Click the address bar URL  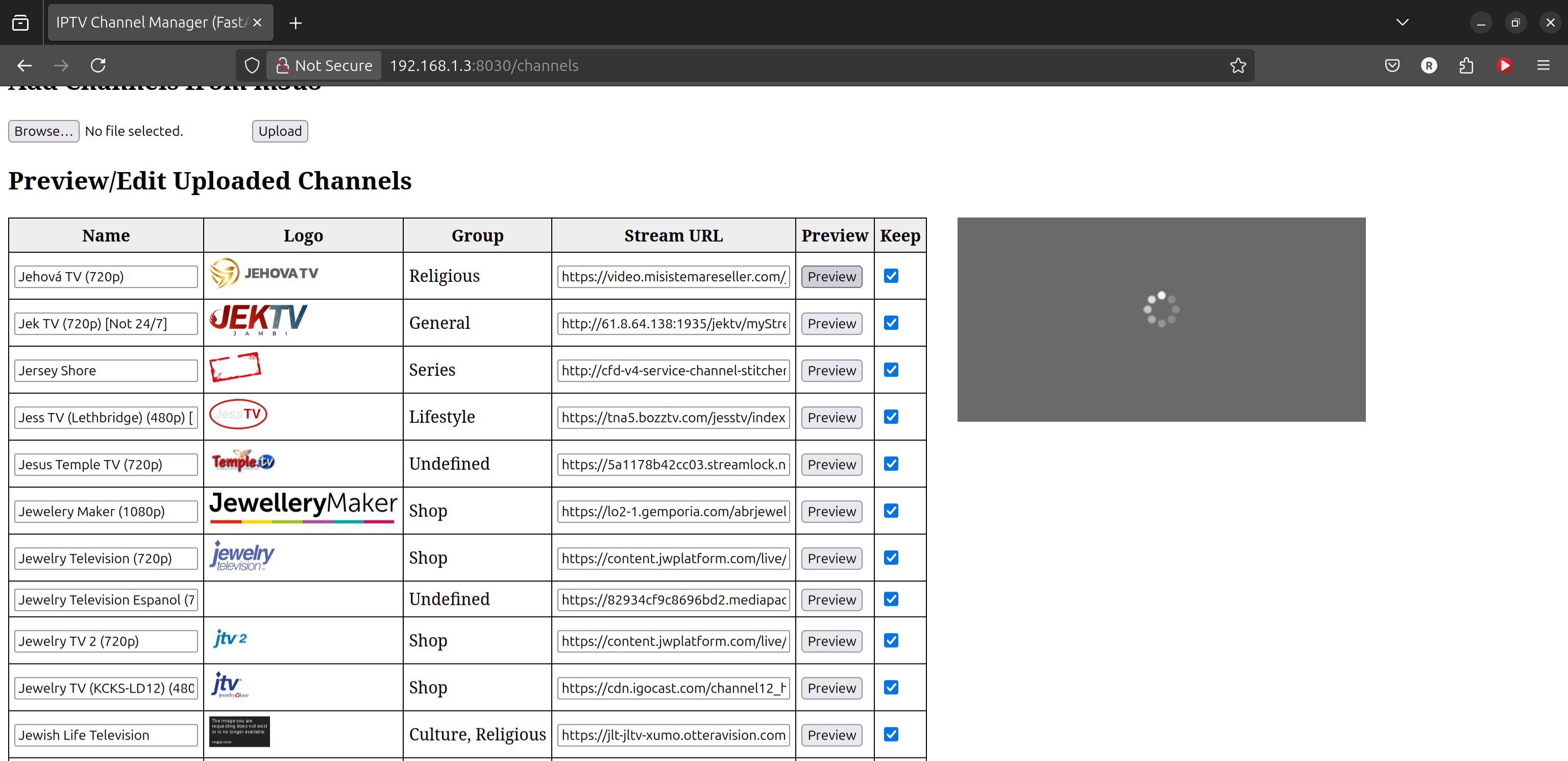click(x=483, y=65)
